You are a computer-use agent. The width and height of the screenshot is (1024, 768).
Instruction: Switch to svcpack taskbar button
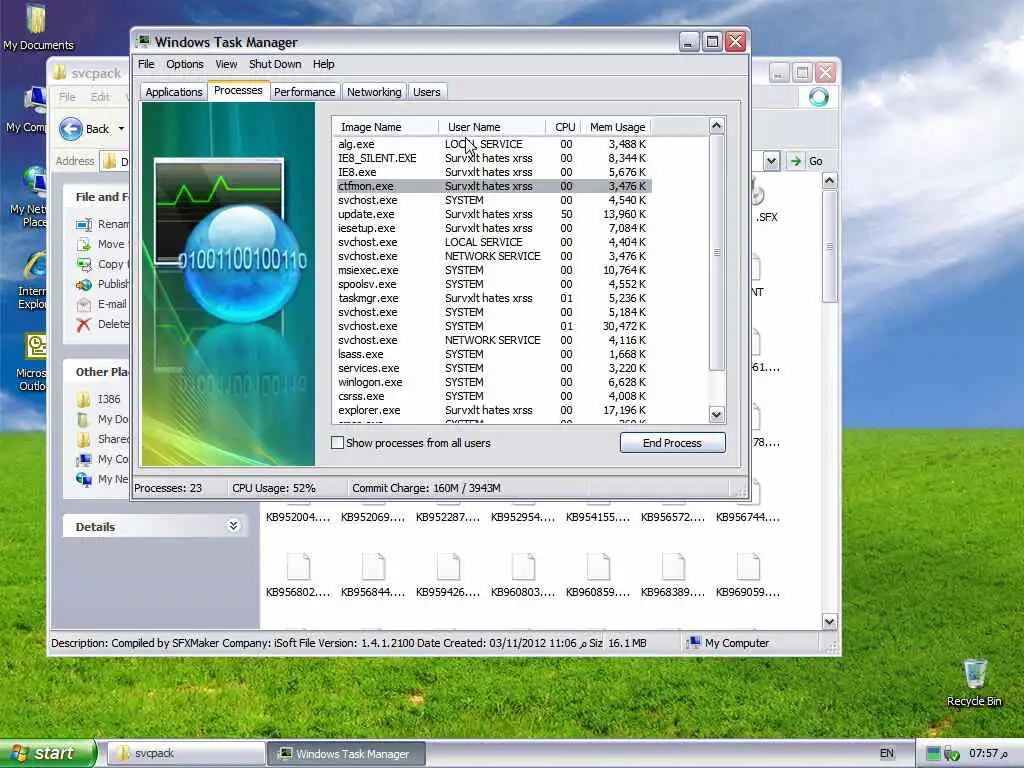185,754
